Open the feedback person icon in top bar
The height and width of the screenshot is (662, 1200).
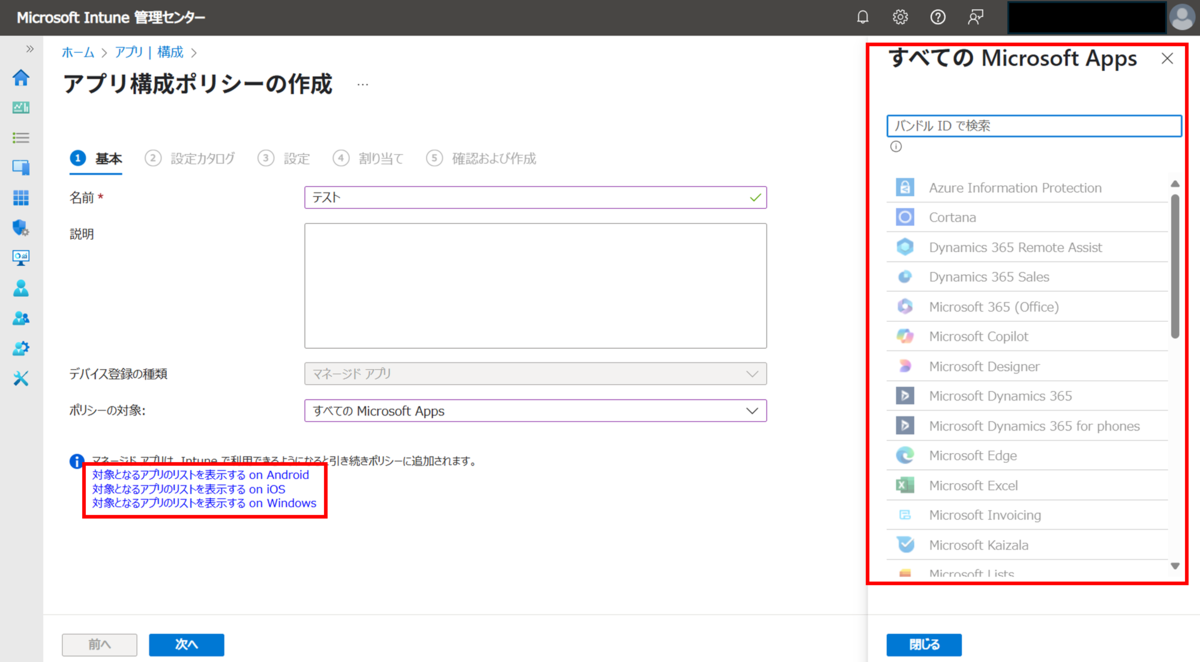975,17
